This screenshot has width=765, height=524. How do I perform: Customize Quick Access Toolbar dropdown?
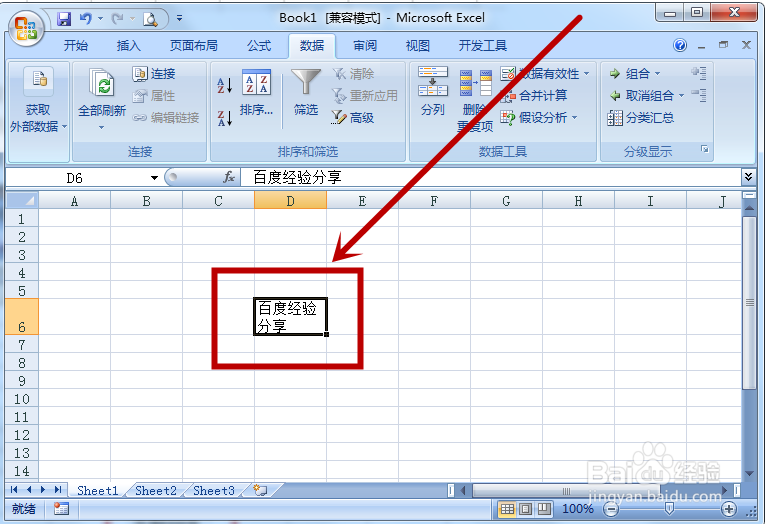click(179, 18)
